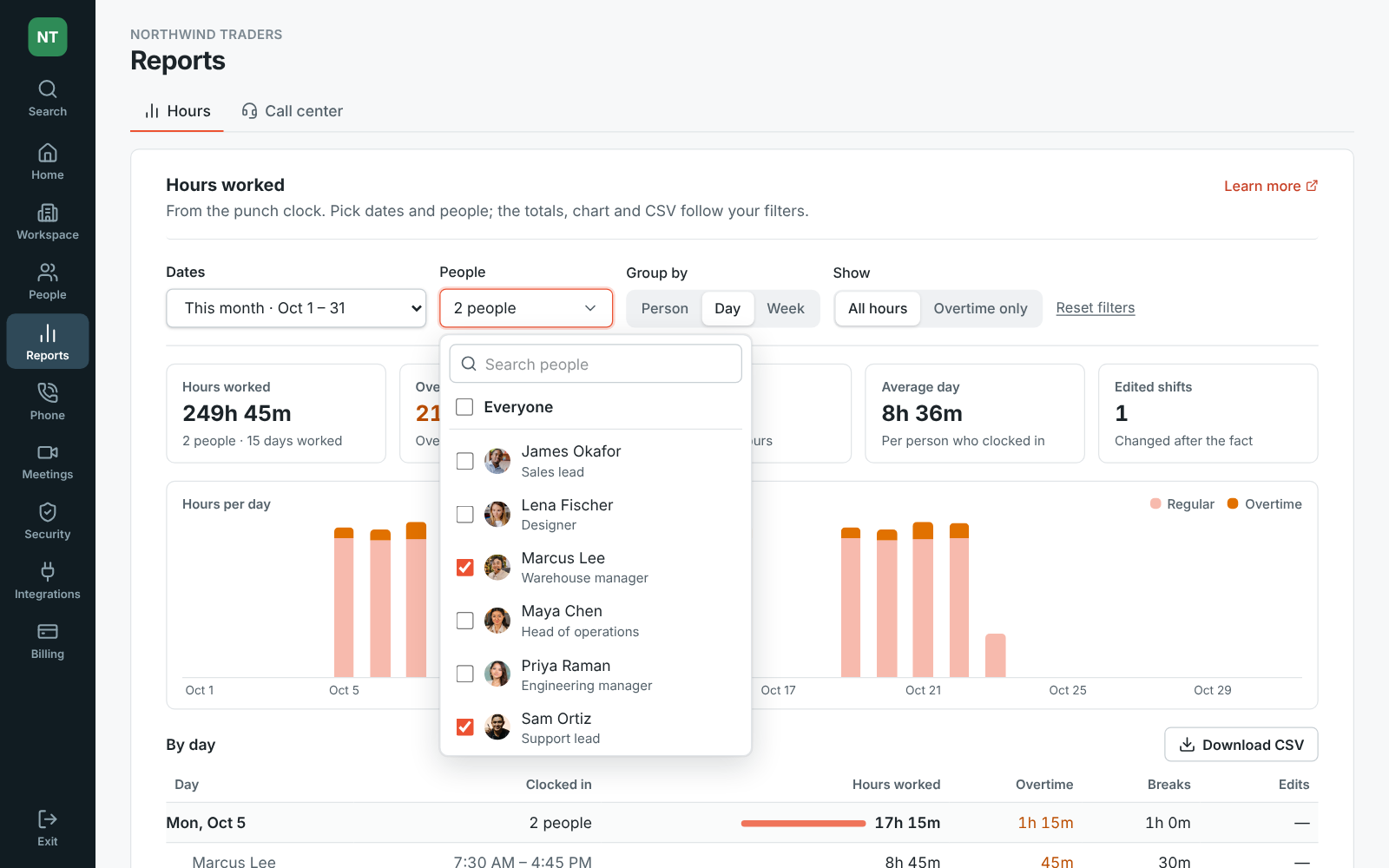This screenshot has width=1389, height=868.
Task: Click the Download CSV button
Action: (x=1241, y=745)
